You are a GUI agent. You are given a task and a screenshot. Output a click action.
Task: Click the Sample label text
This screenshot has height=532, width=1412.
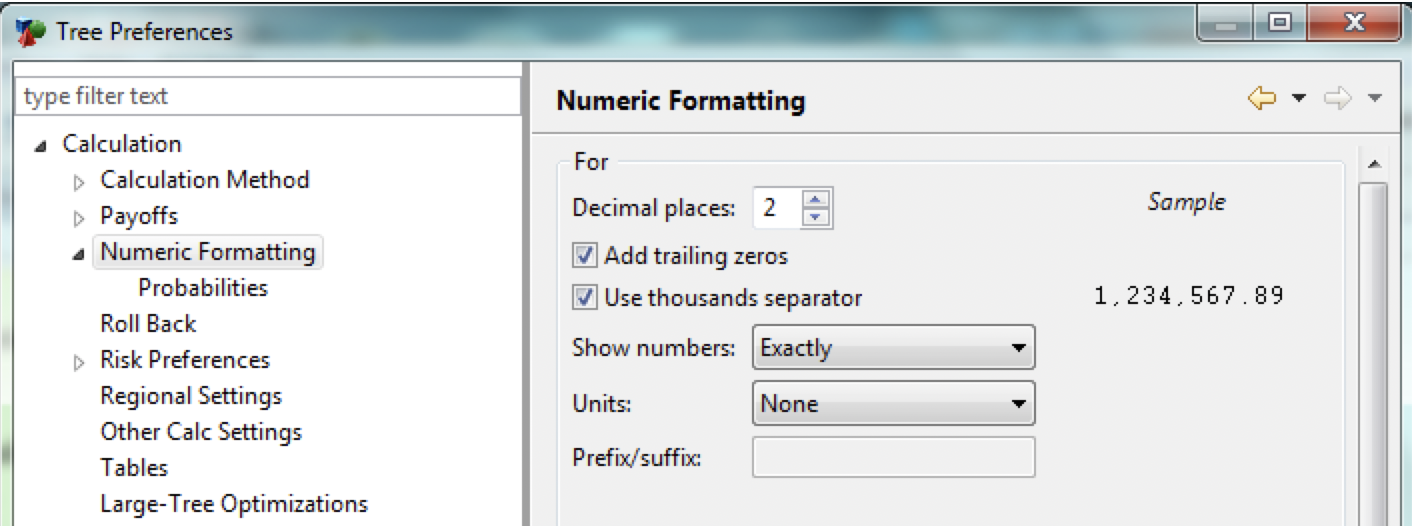coord(1186,202)
